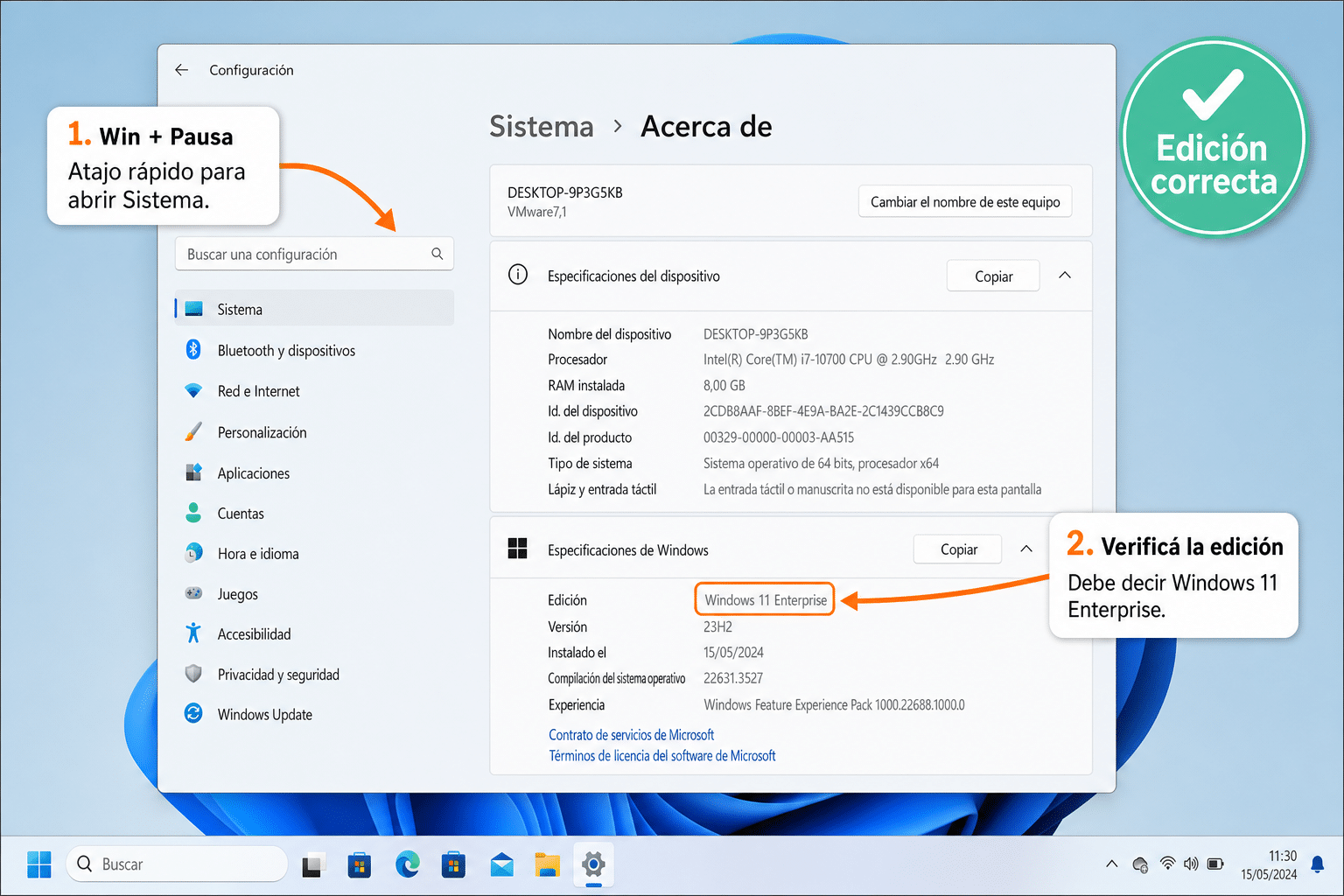Viewport: 1344px width, 896px height.
Task: Open File Explorer from the taskbar
Action: 547,865
